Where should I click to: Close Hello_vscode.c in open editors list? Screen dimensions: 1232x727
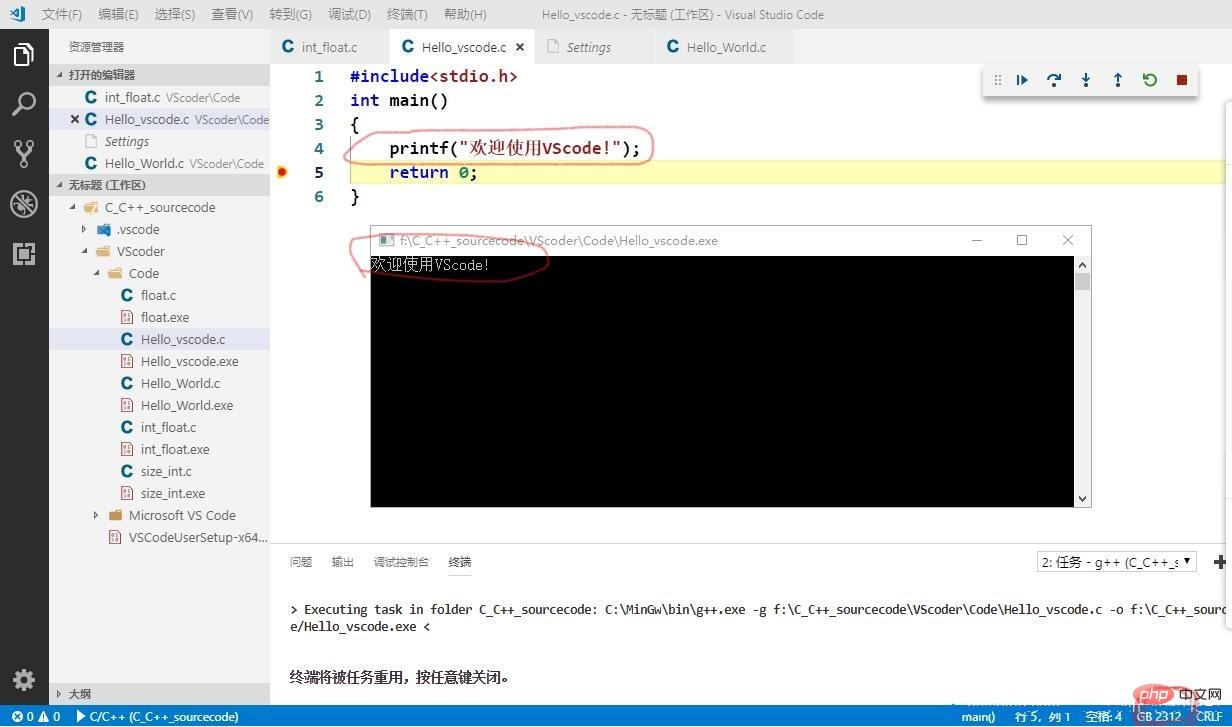click(75, 119)
